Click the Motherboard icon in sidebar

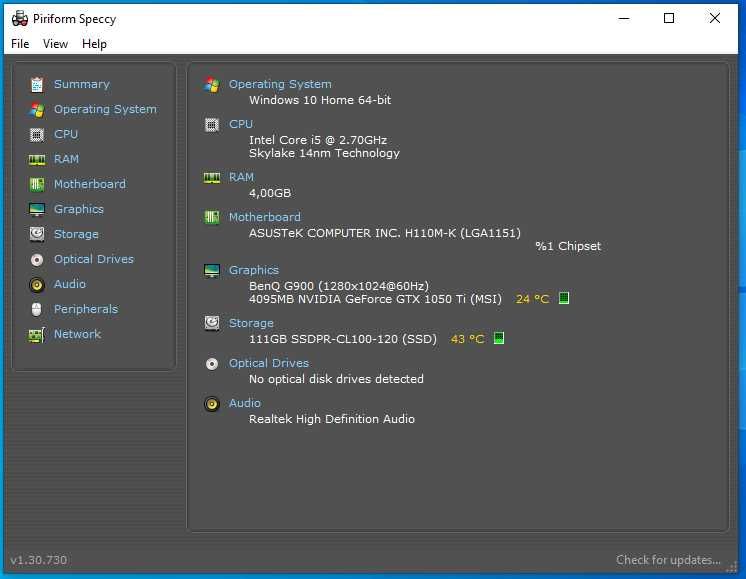click(37, 185)
